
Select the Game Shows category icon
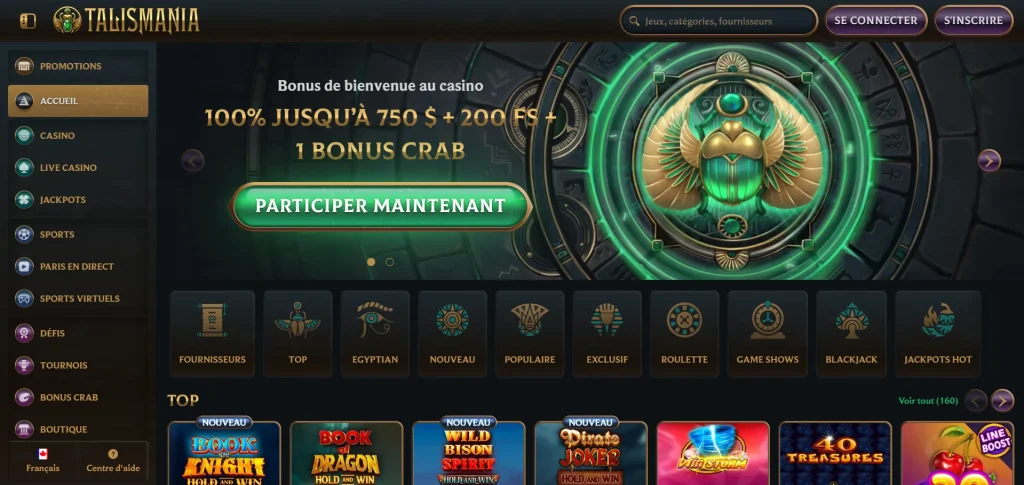click(767, 320)
